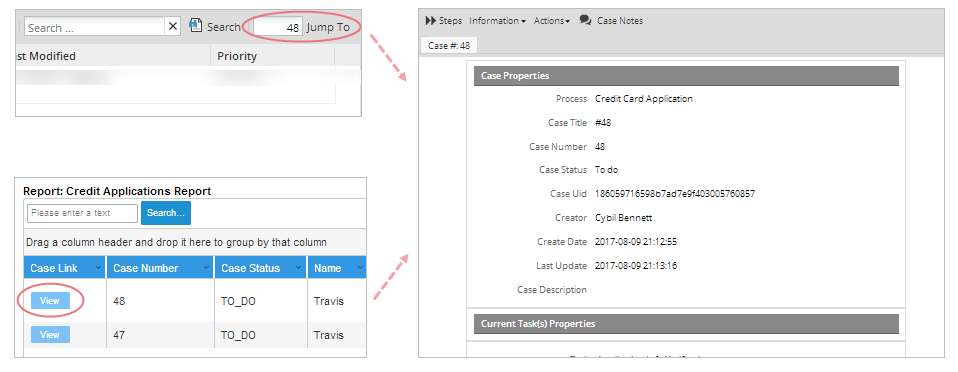Open the Actions dropdown menu
This screenshot has width=958, height=372.
[x=552, y=21]
